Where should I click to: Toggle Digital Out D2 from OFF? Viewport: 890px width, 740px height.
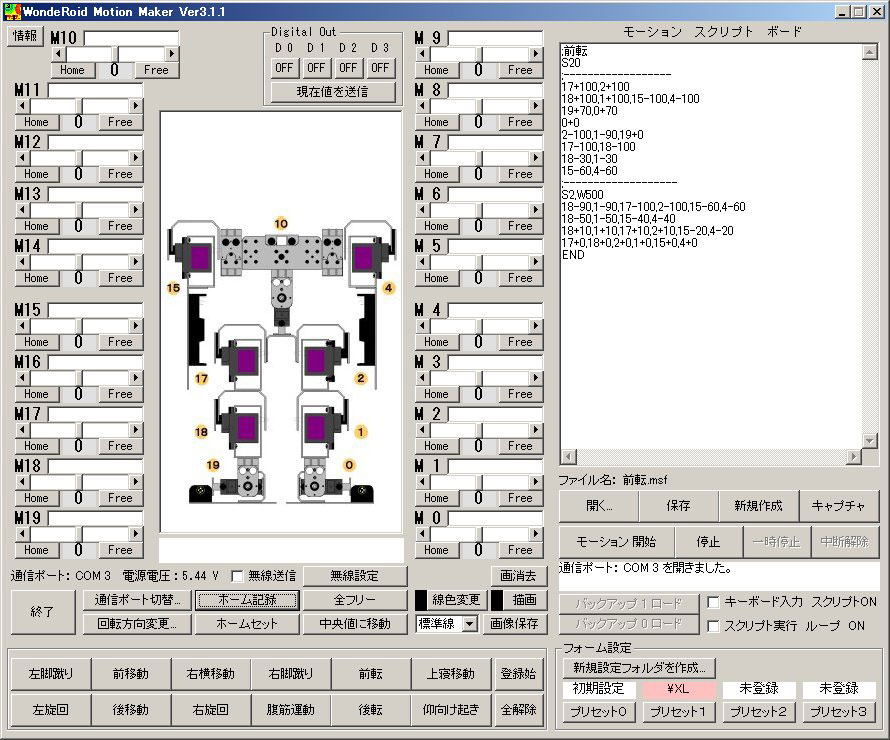click(348, 68)
